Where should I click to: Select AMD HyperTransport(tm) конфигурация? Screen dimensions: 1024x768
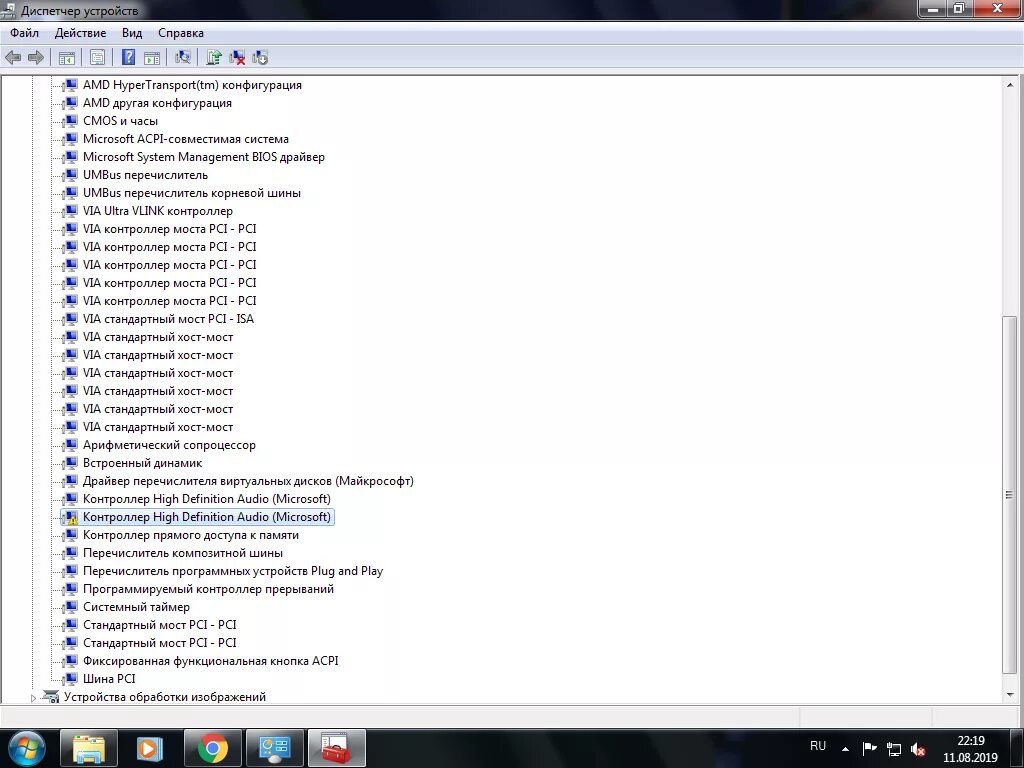[x=192, y=85]
